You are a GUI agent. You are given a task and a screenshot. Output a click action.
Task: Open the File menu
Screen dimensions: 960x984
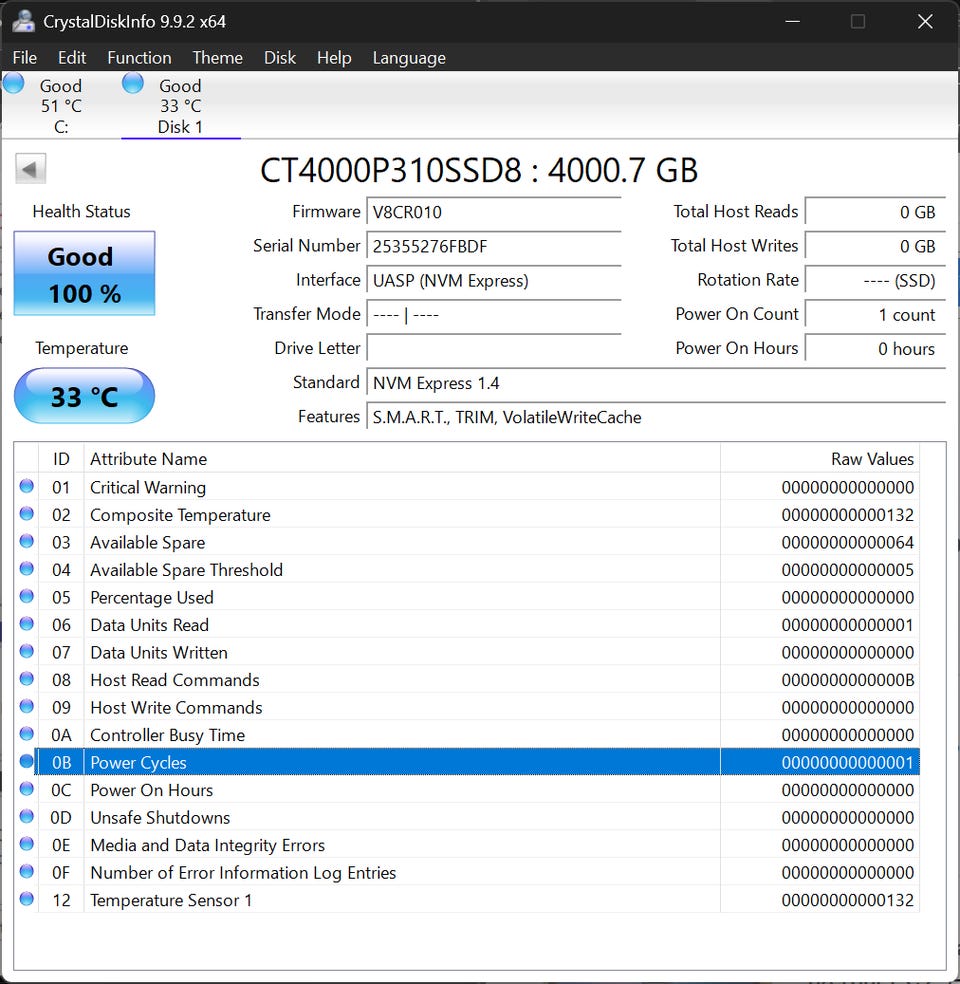(24, 58)
